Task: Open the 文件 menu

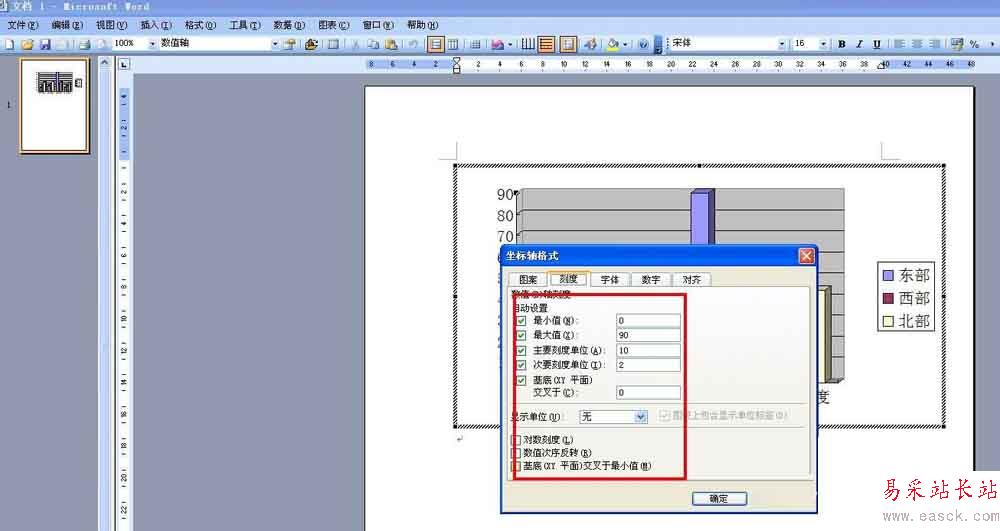Action: (23, 25)
